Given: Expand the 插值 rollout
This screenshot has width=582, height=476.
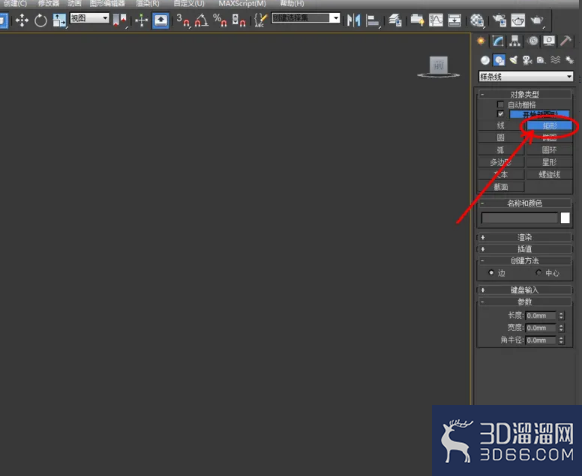Looking at the screenshot, I should click(x=525, y=249).
